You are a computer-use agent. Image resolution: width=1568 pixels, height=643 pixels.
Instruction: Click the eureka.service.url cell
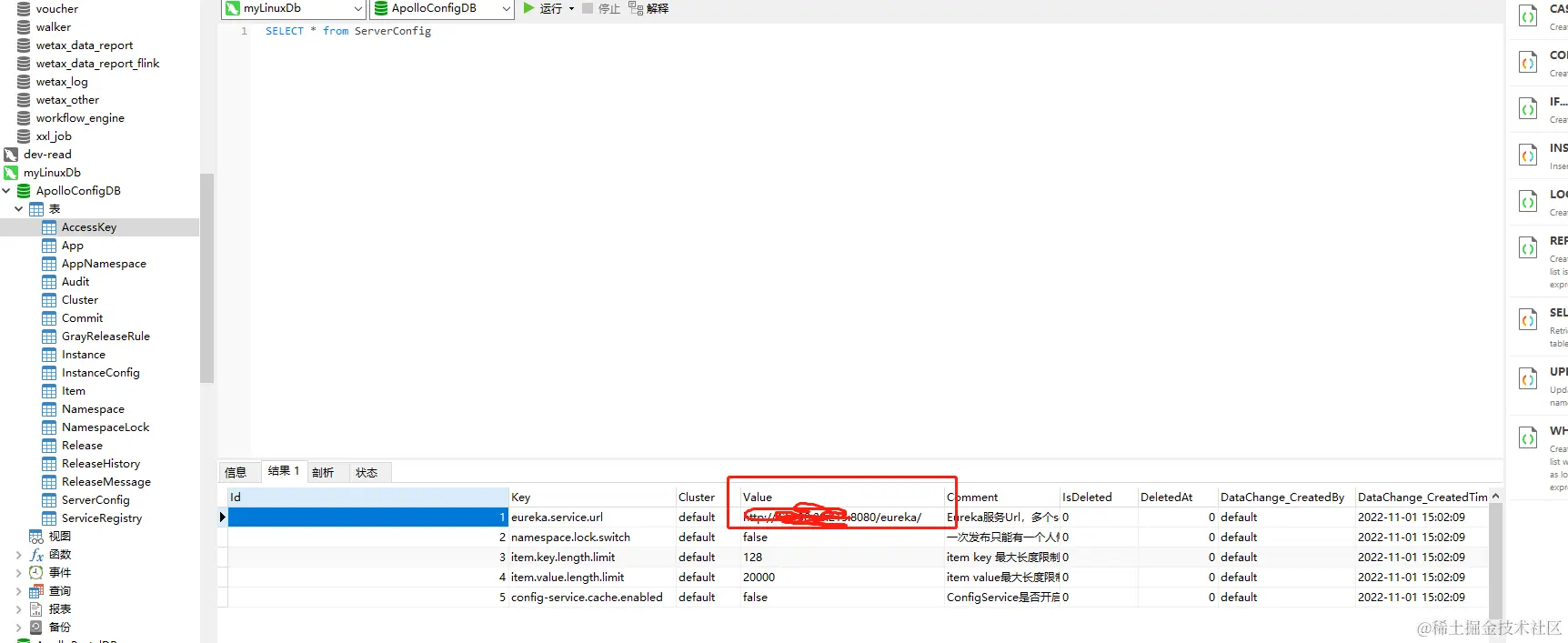(591, 517)
